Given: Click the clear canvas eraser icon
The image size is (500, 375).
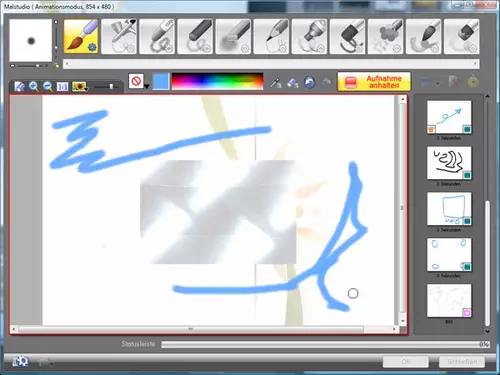Looking at the screenshot, I should click(292, 82).
